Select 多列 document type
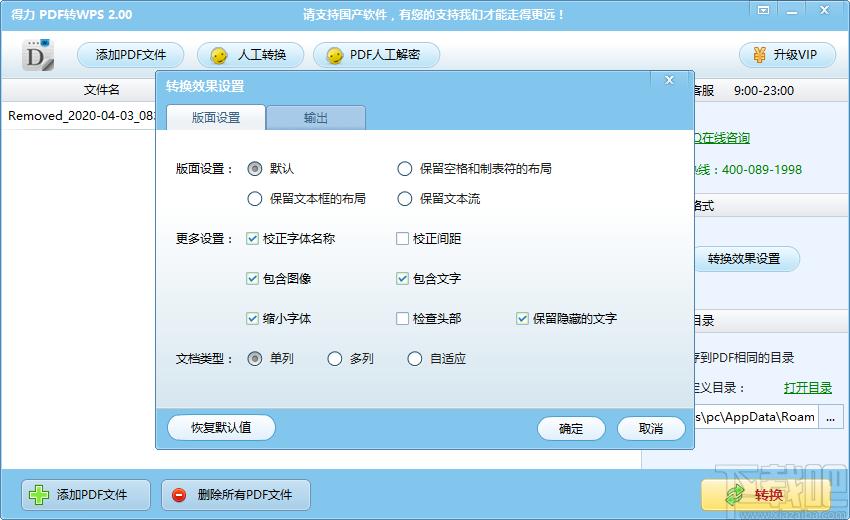The image size is (850, 520). click(334, 358)
